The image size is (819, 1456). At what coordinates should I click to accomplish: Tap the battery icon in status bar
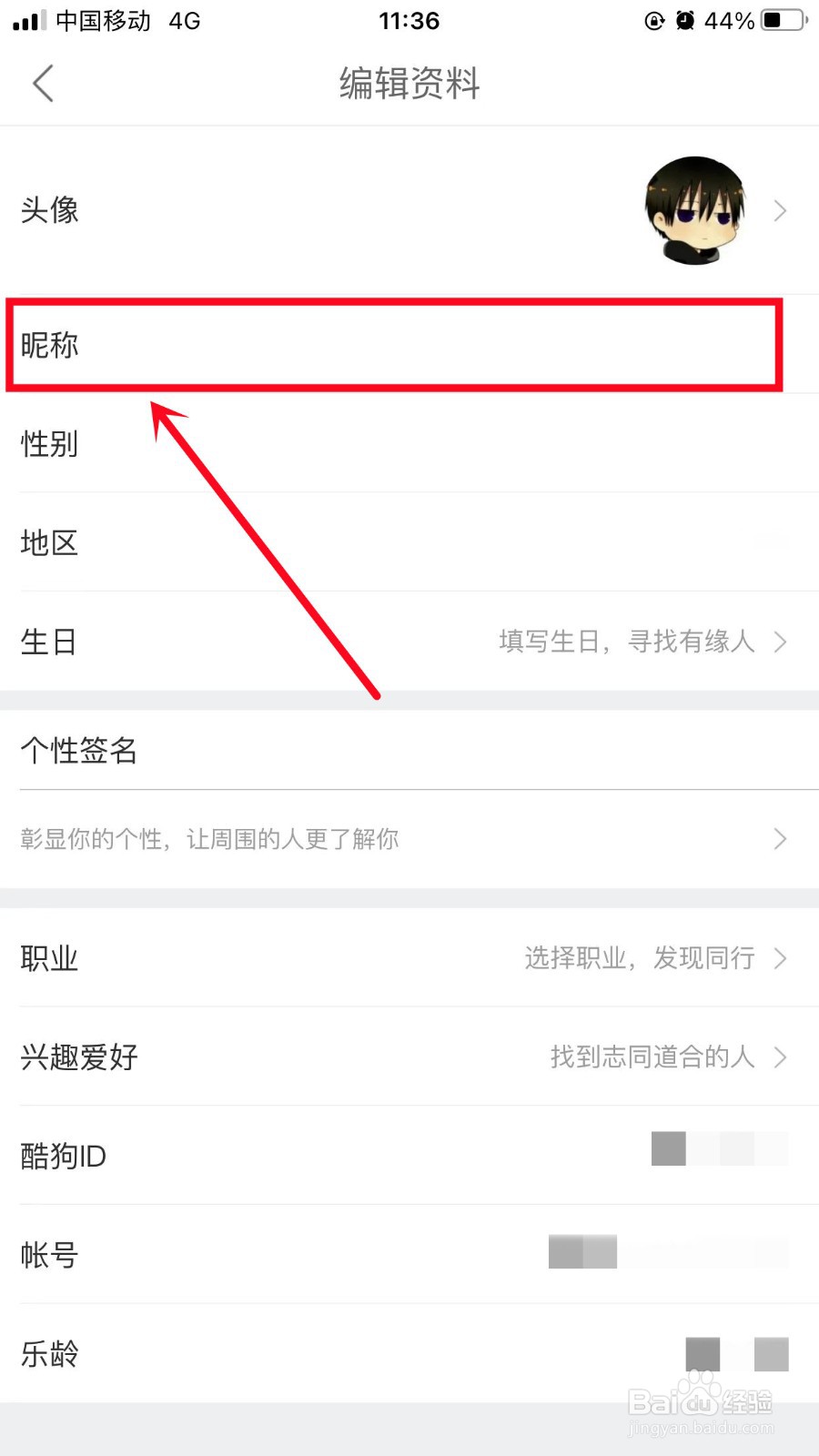(x=784, y=20)
